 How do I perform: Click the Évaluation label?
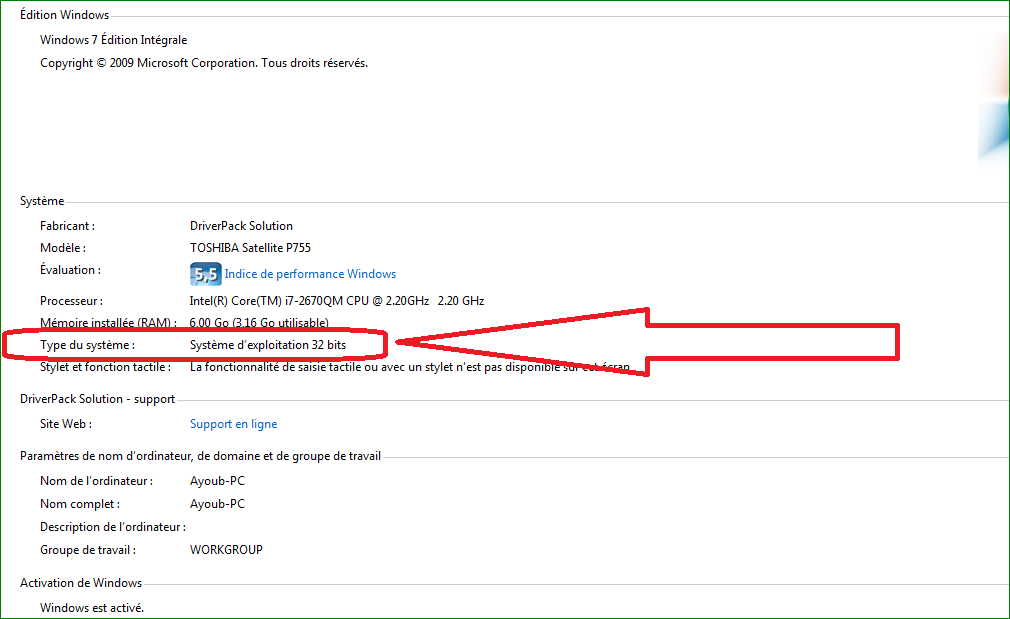(70, 270)
